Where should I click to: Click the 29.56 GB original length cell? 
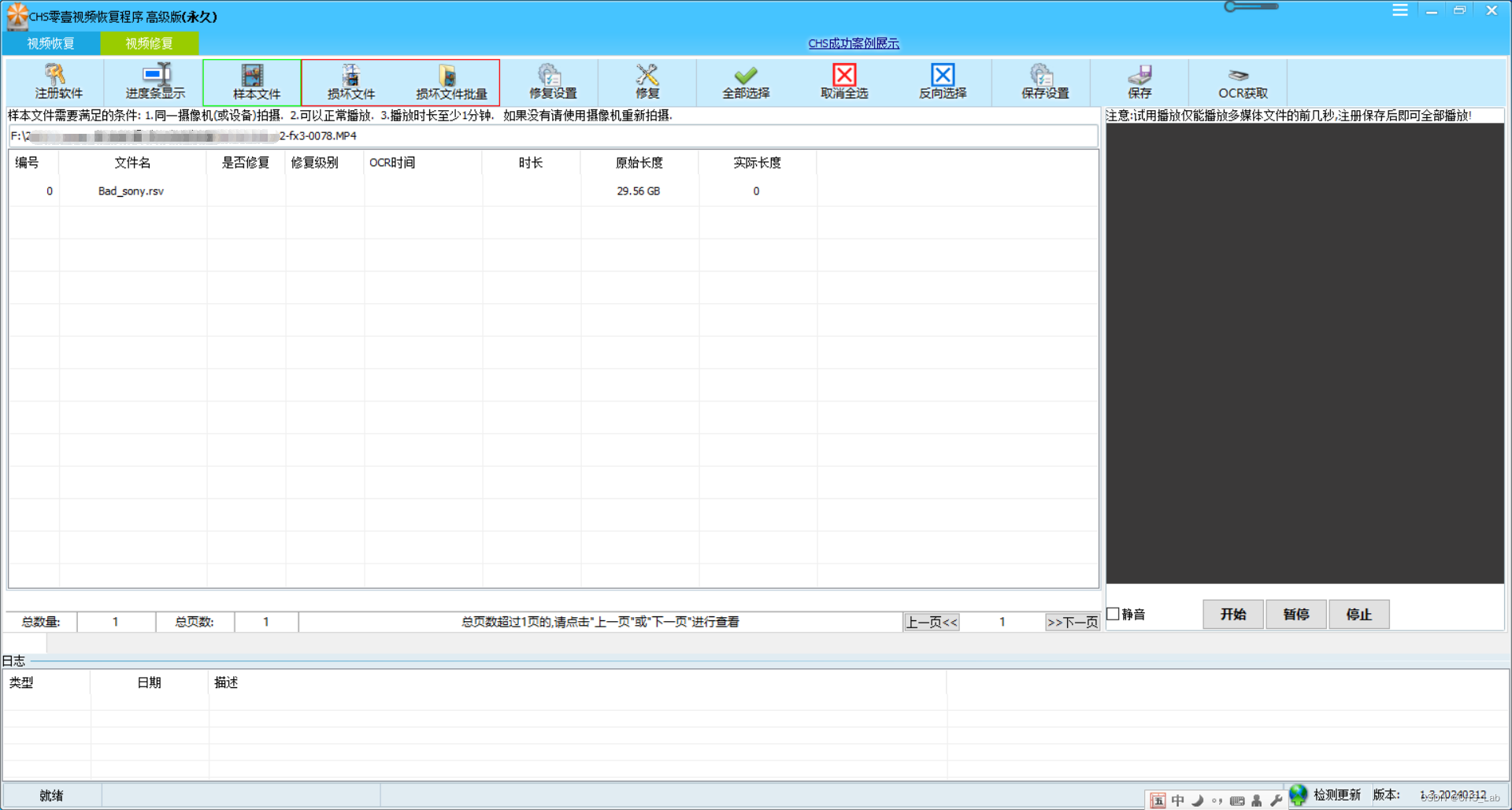pyautogui.click(x=639, y=191)
